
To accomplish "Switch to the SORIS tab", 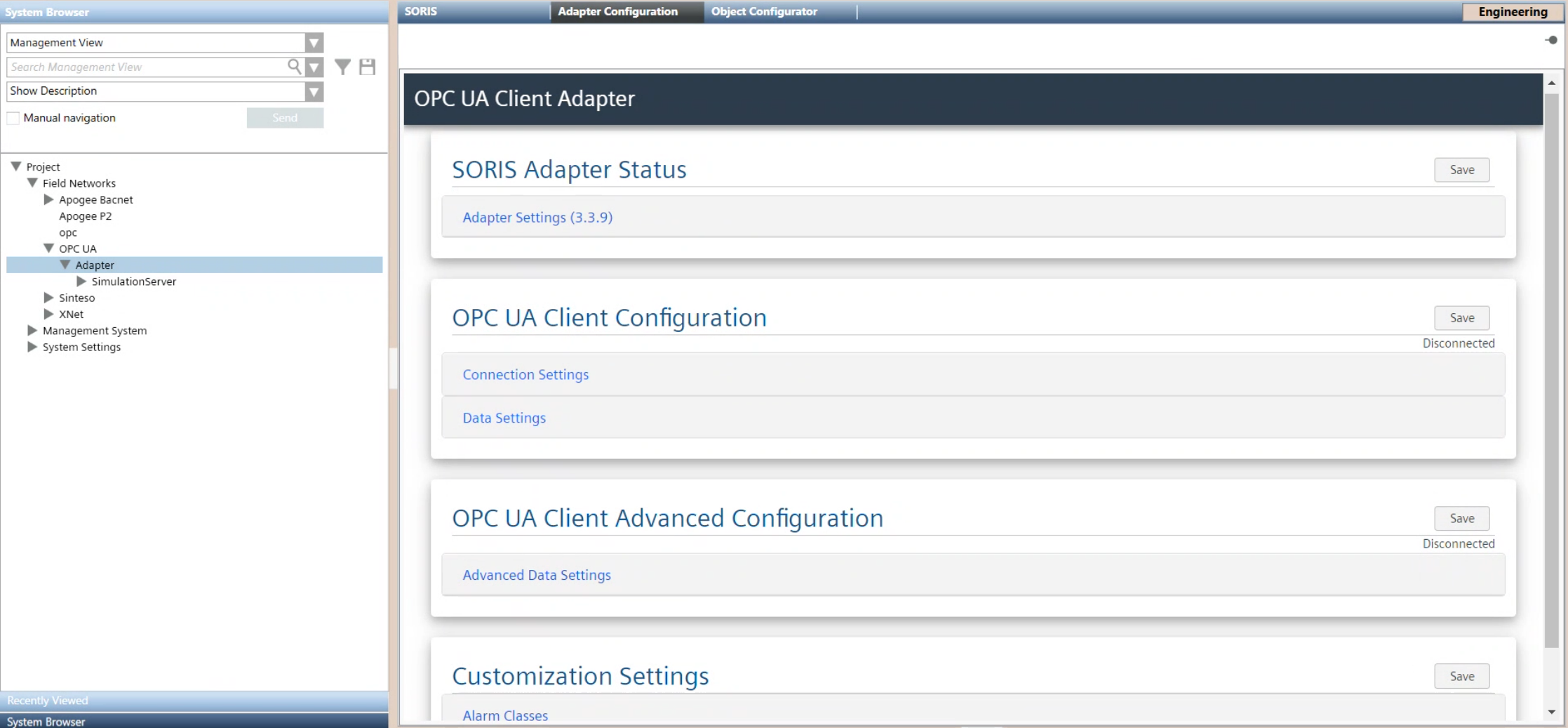I will (x=421, y=11).
